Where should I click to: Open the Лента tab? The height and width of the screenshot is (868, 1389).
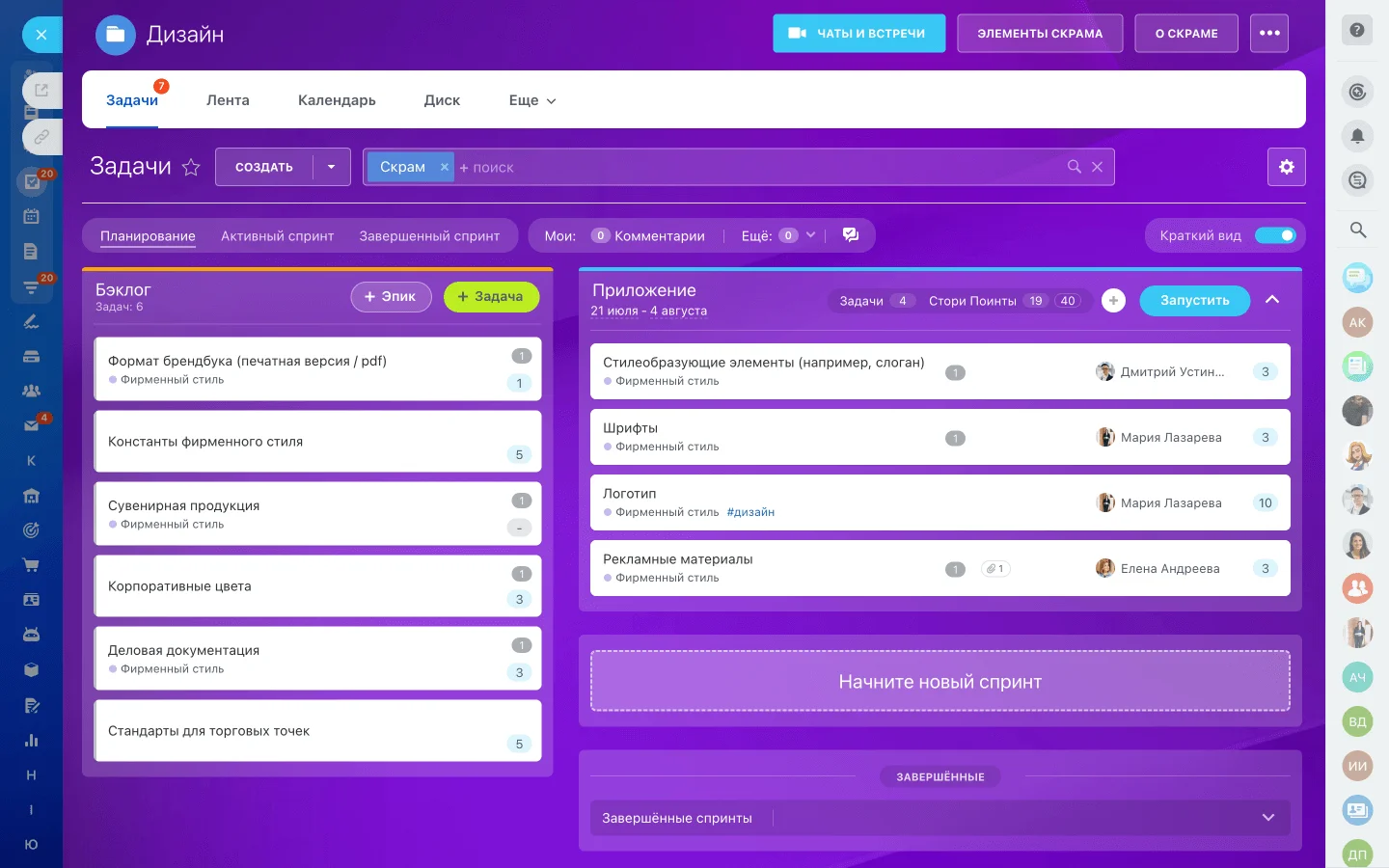(x=228, y=99)
